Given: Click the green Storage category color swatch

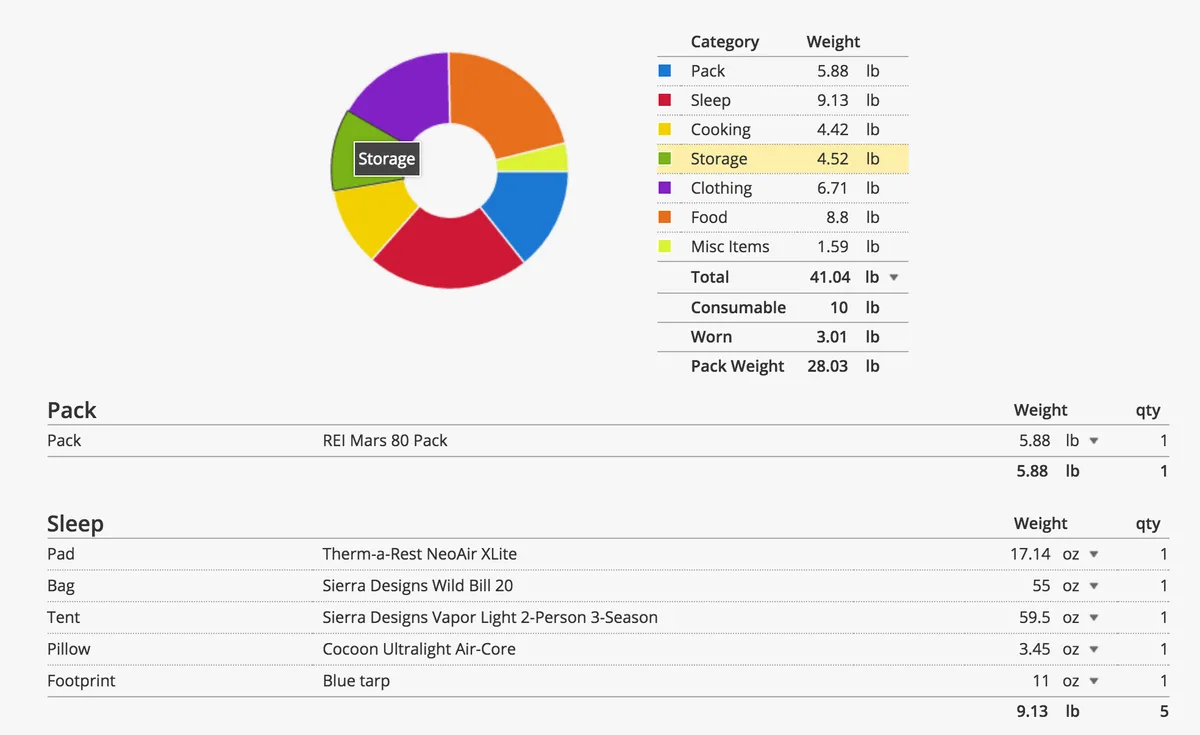Looking at the screenshot, I should [x=667, y=158].
